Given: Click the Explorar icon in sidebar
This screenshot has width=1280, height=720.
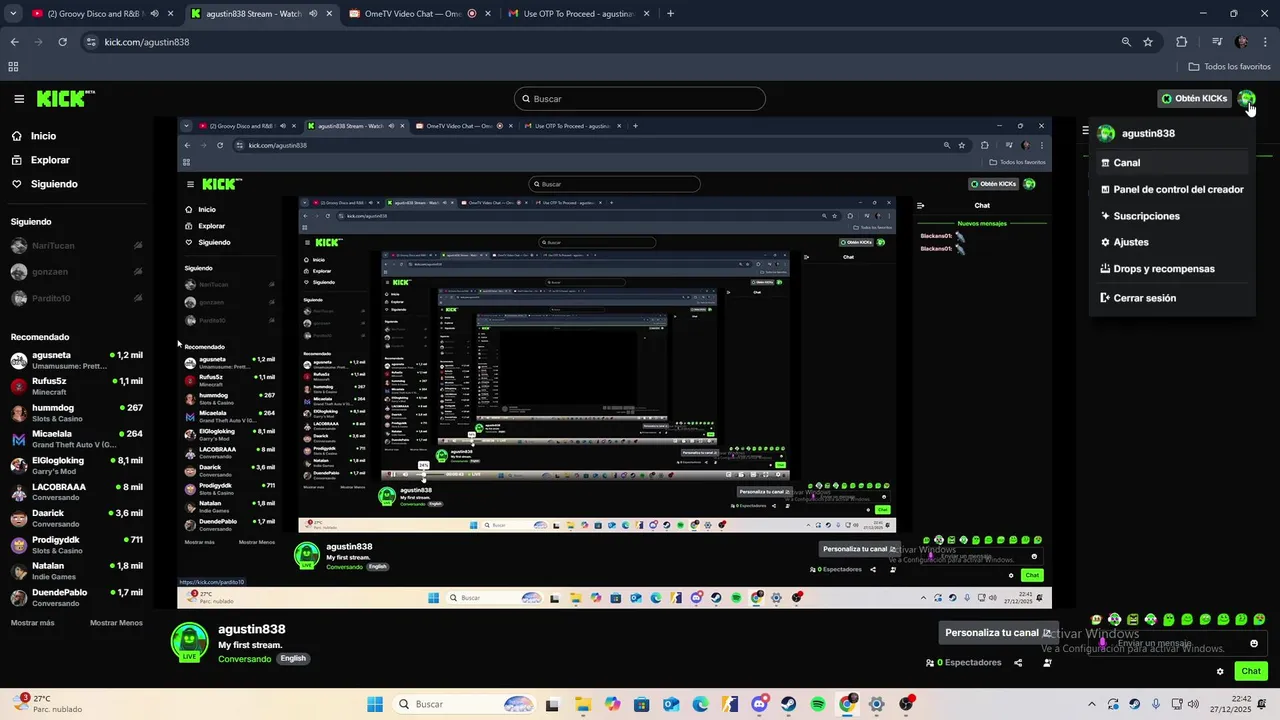Looking at the screenshot, I should [17, 160].
